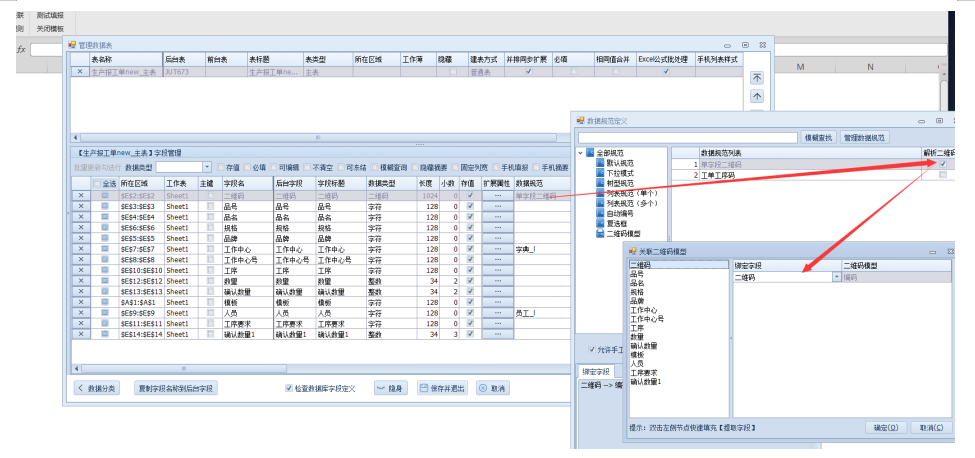
Task: Collapse the 全部规范 tree root
Action: (580, 151)
